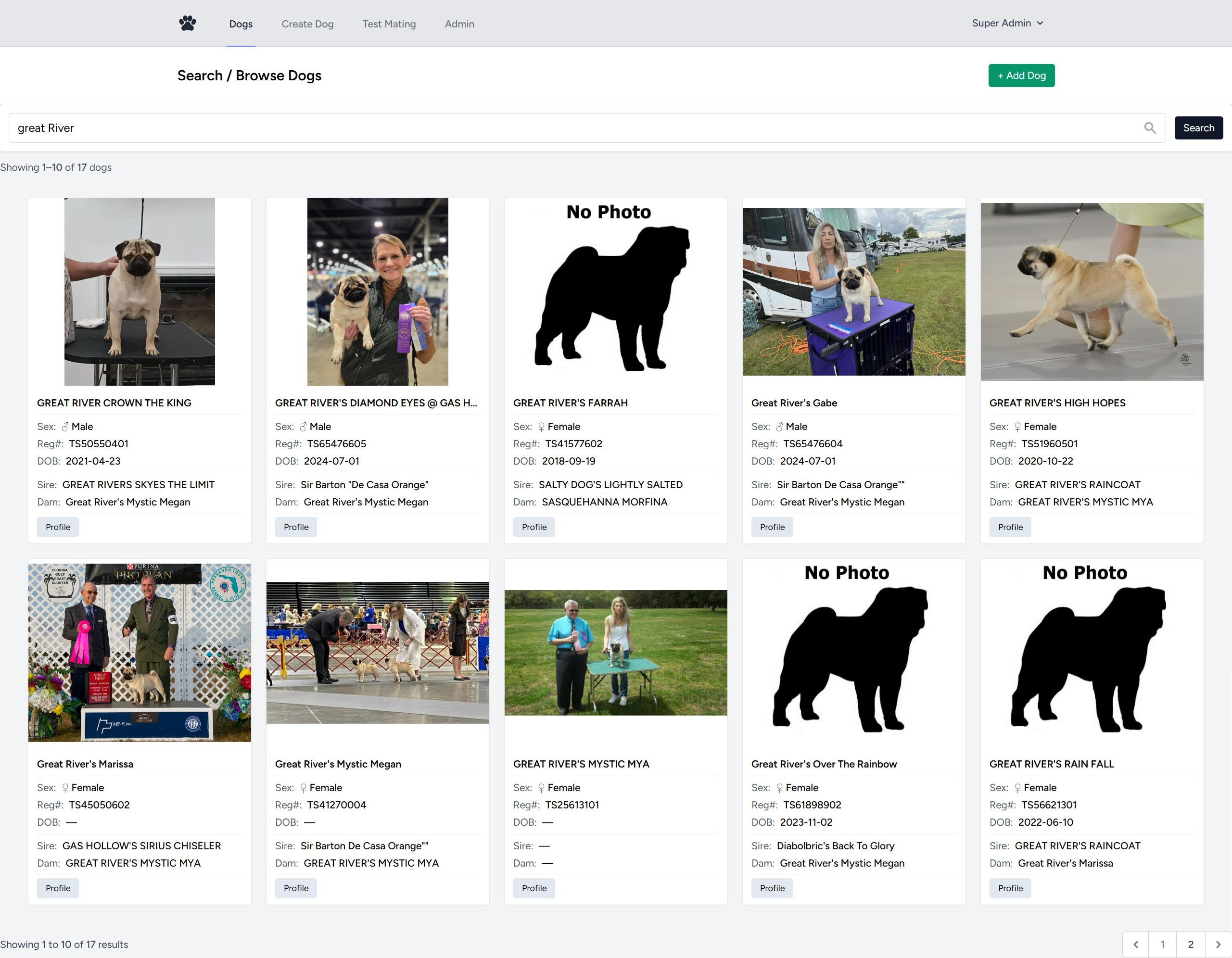Screen dimensions: 1232x958
Task: Open the Admin section
Action: [459, 24]
